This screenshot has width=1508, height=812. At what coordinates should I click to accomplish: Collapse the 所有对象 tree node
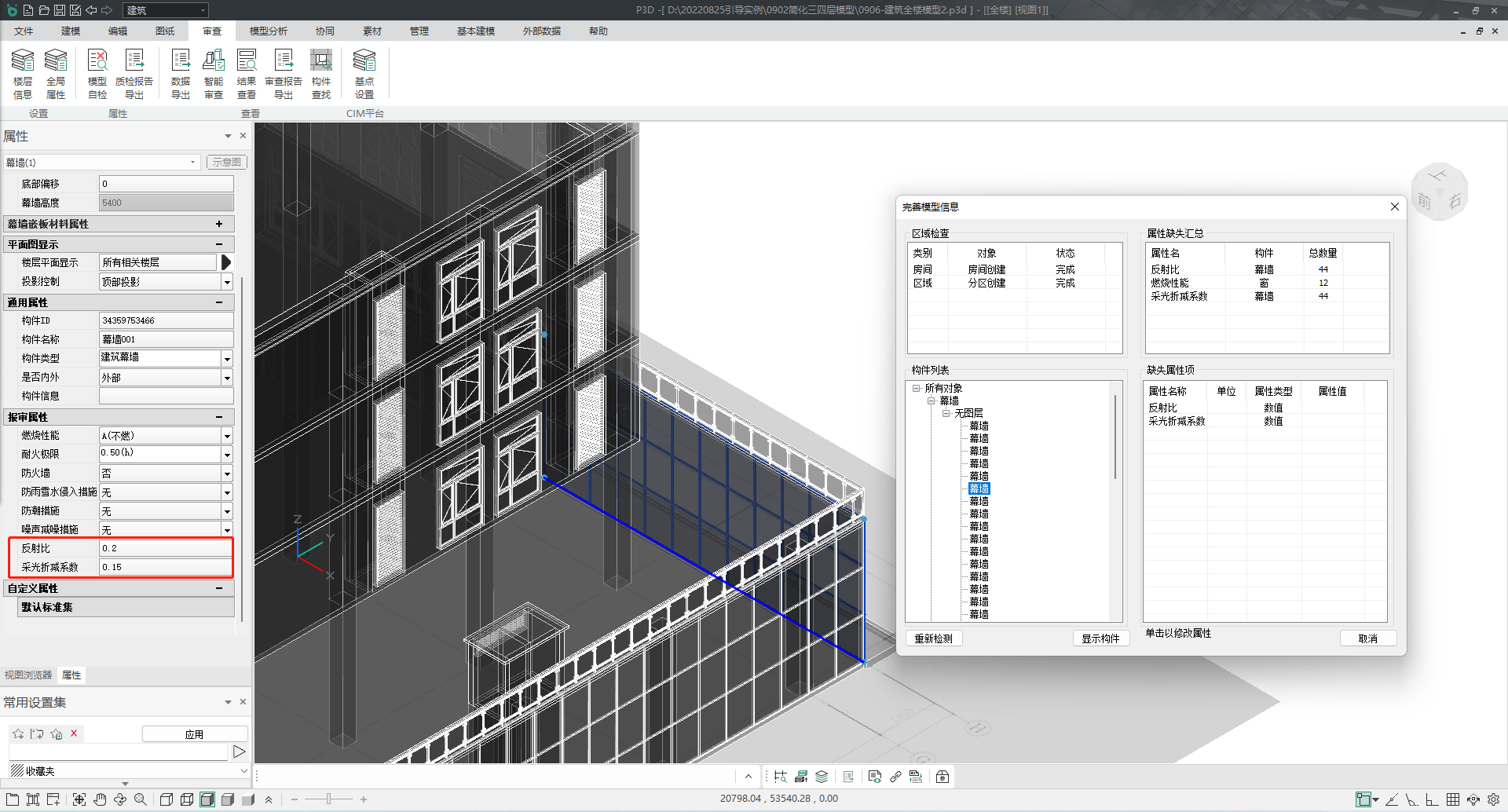tap(916, 388)
